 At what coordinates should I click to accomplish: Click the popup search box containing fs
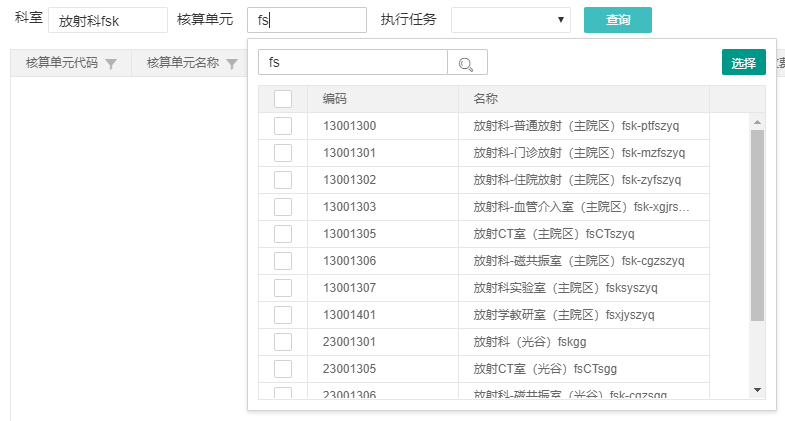point(352,63)
